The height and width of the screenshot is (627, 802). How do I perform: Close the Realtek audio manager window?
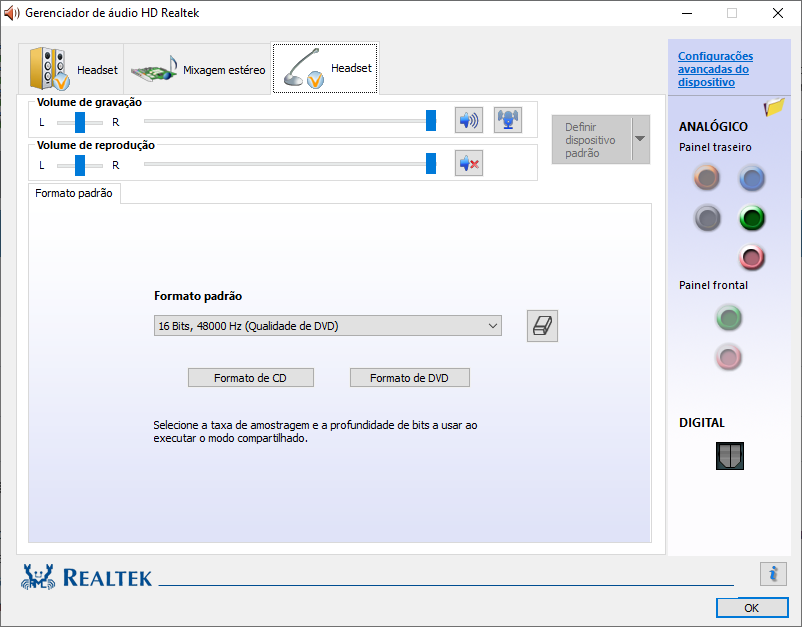tap(778, 13)
